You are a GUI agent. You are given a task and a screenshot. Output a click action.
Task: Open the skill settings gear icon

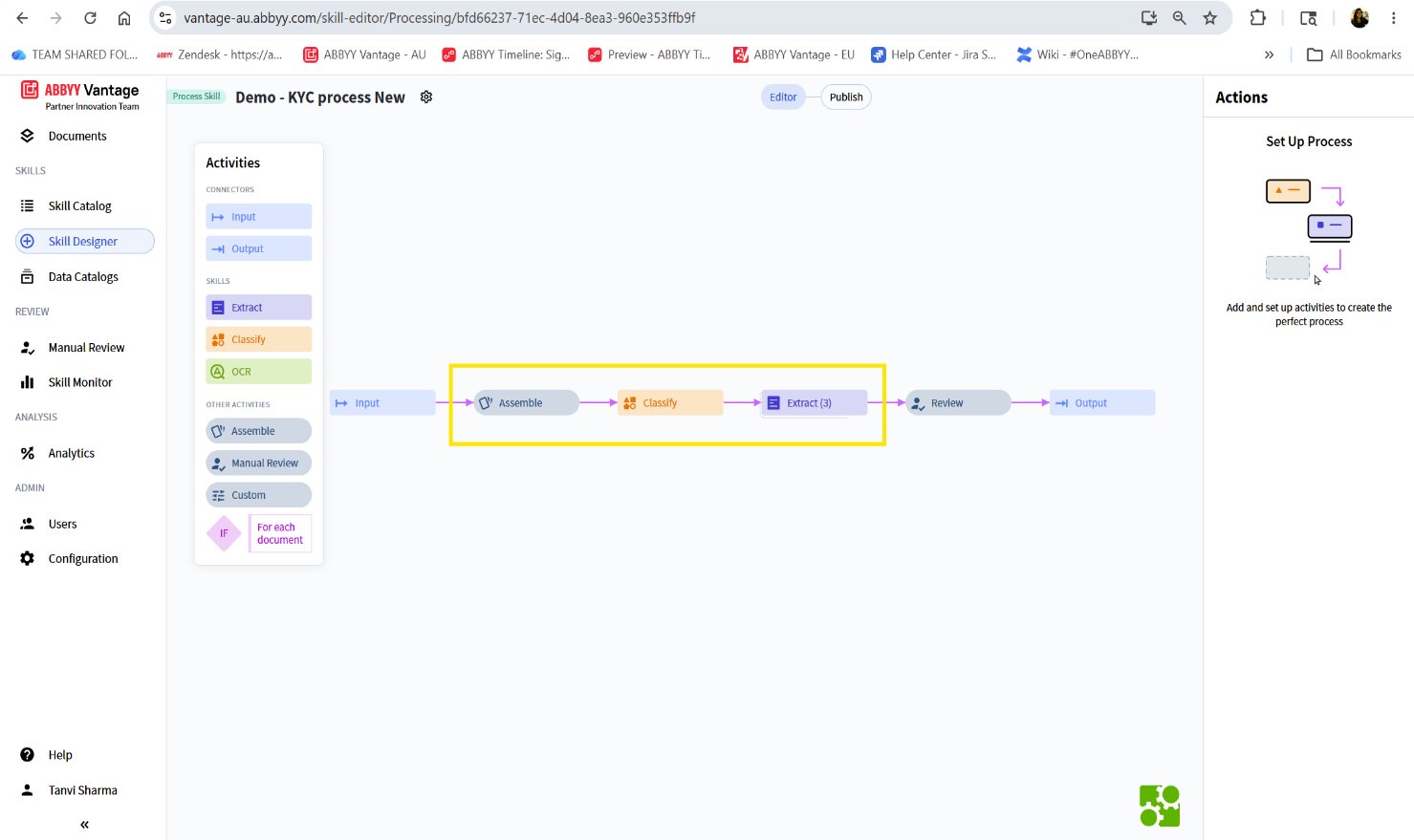pos(426,97)
